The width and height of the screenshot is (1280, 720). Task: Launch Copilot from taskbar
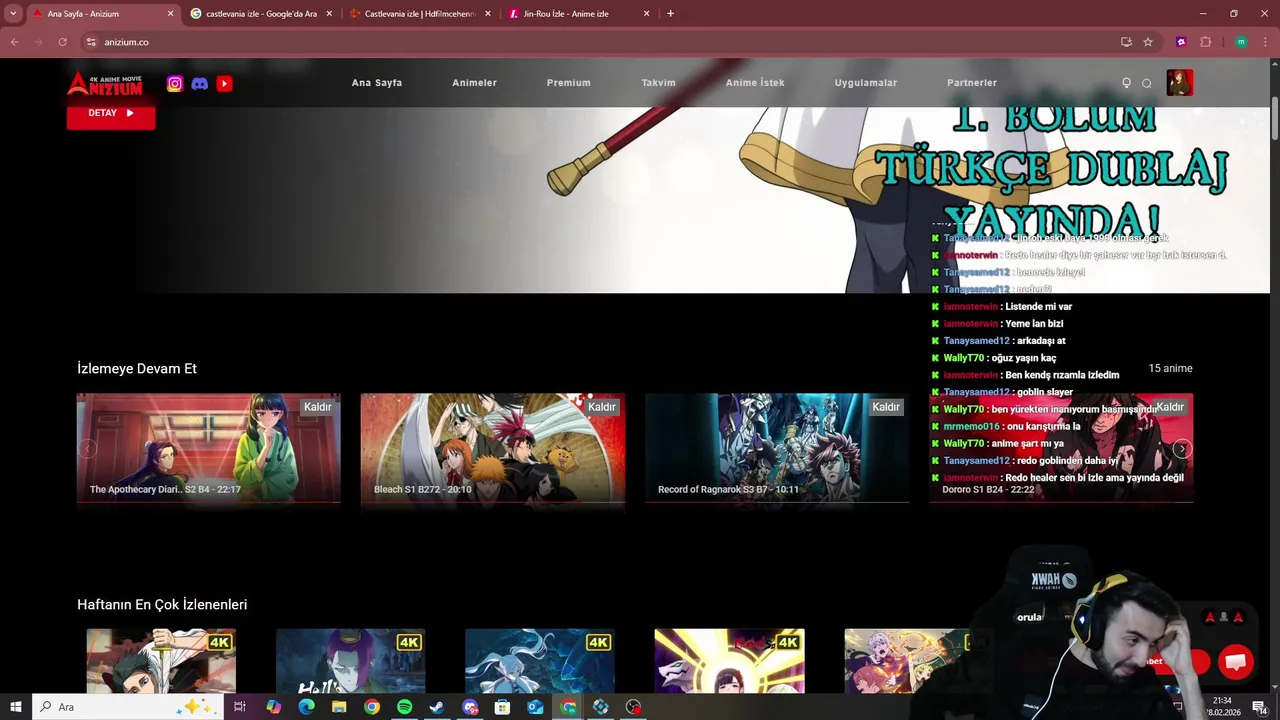273,707
